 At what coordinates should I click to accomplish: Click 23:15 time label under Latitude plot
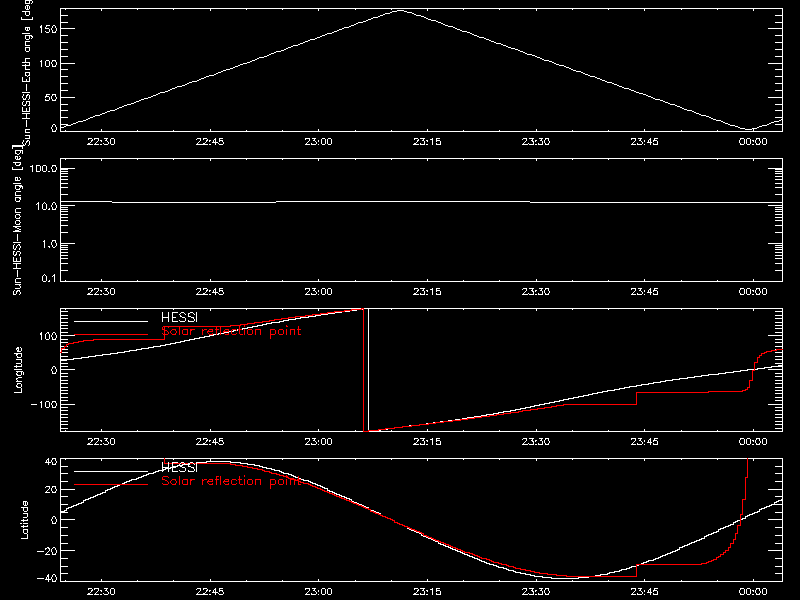pos(427,592)
